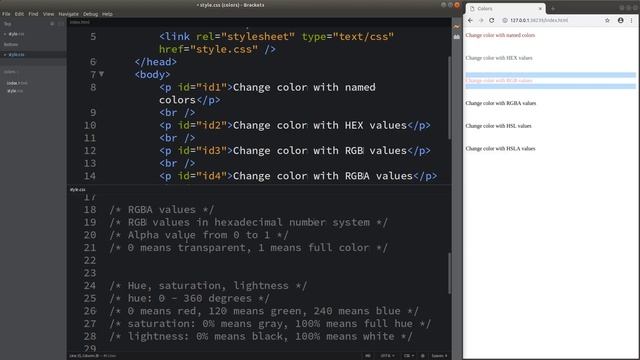Image resolution: width=640 pixels, height=360 pixels.
Task: Open the File menu in Brackets
Action: pyautogui.click(x=6, y=14)
